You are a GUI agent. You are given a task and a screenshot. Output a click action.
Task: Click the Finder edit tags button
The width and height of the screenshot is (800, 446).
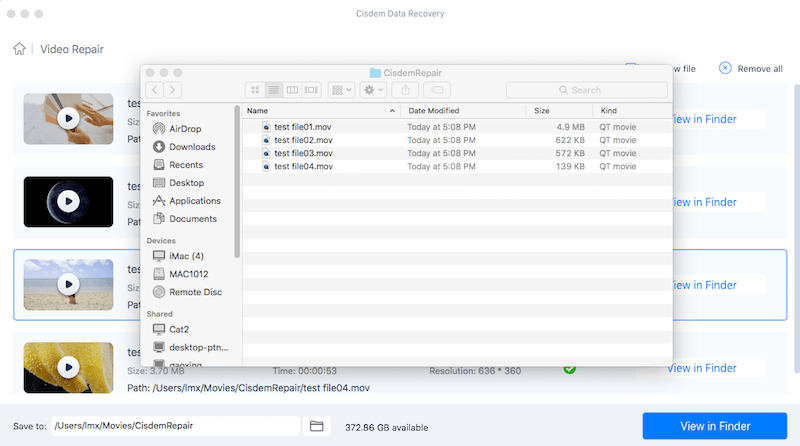[x=437, y=90]
